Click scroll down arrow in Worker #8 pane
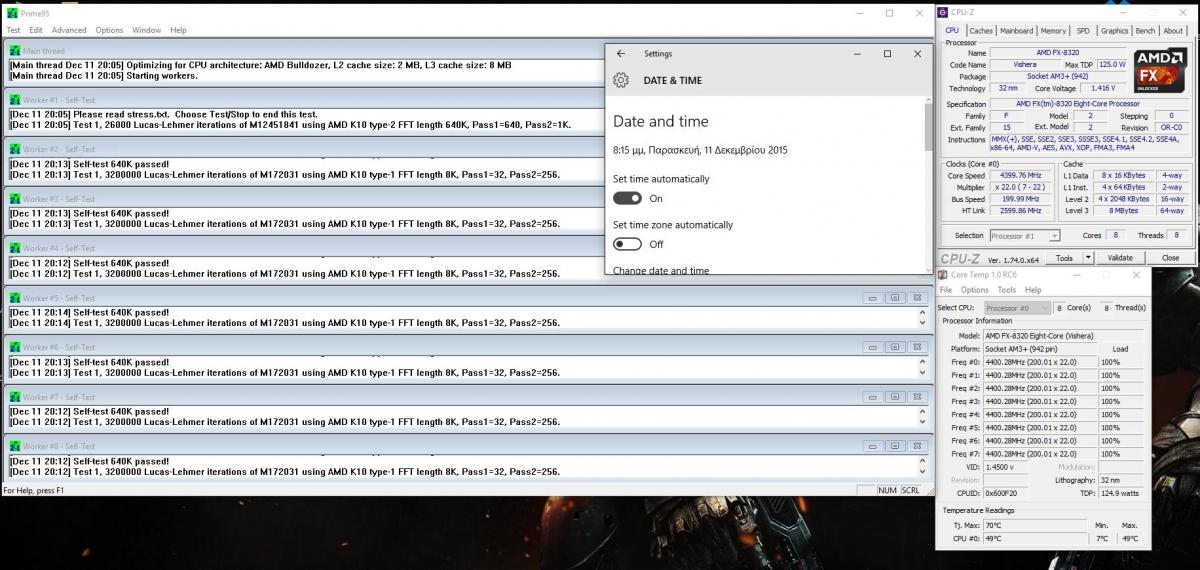 point(923,472)
